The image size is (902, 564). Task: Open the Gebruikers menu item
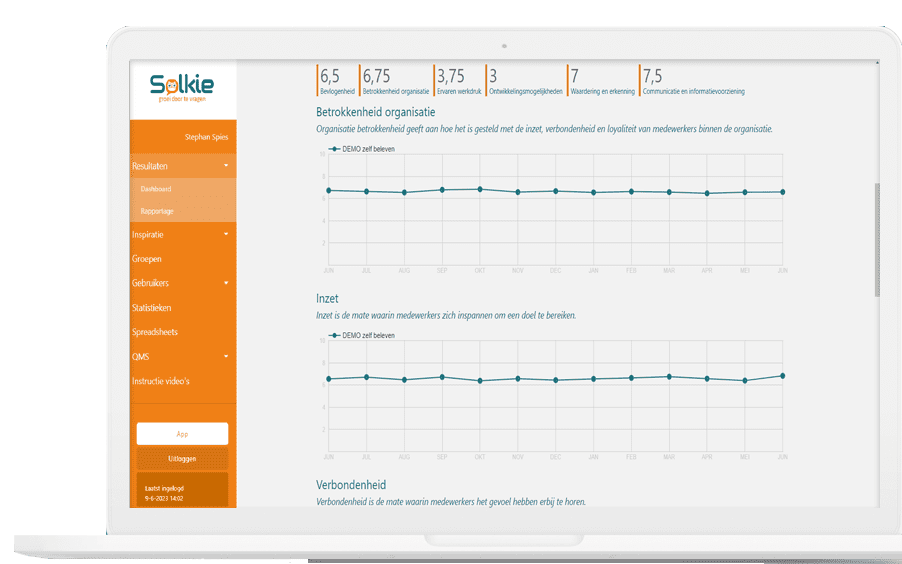coord(150,283)
